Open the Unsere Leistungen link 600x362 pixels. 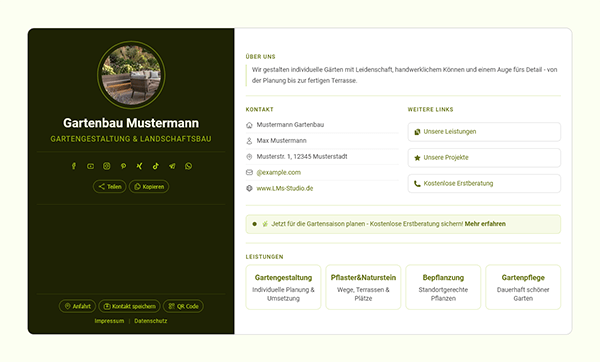coord(484,132)
